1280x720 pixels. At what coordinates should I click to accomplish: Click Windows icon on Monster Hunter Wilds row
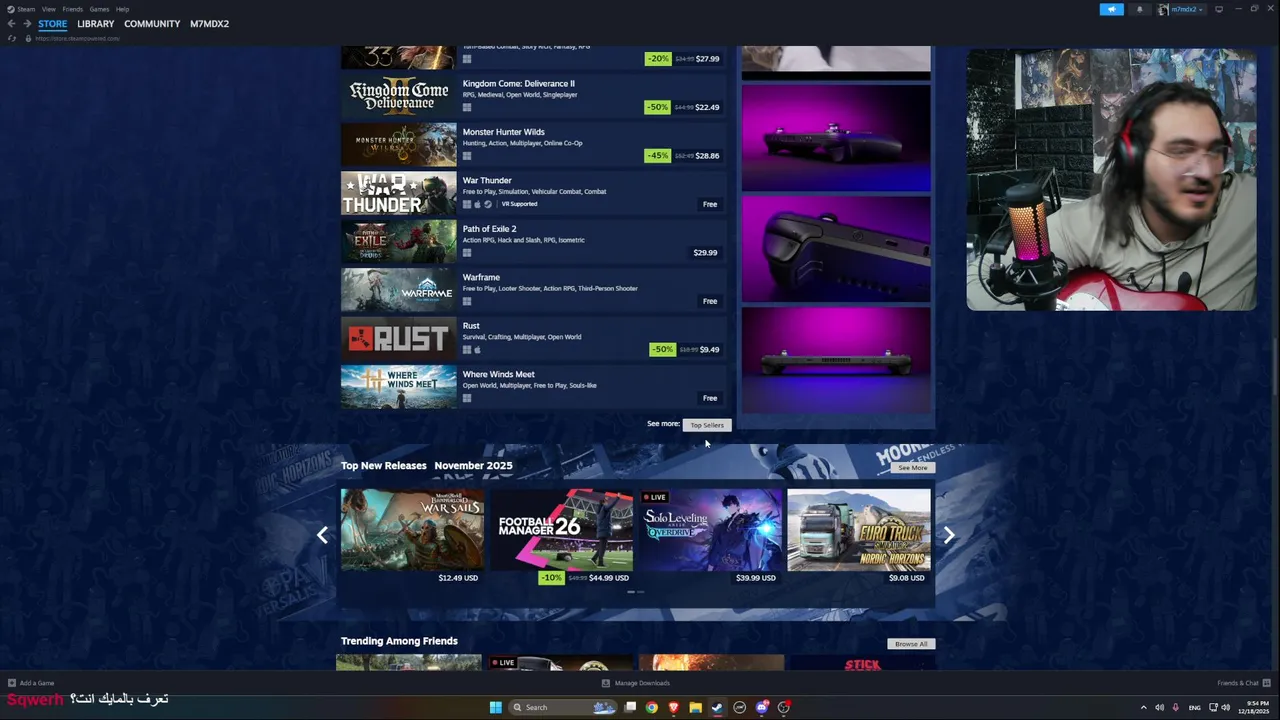tap(467, 156)
